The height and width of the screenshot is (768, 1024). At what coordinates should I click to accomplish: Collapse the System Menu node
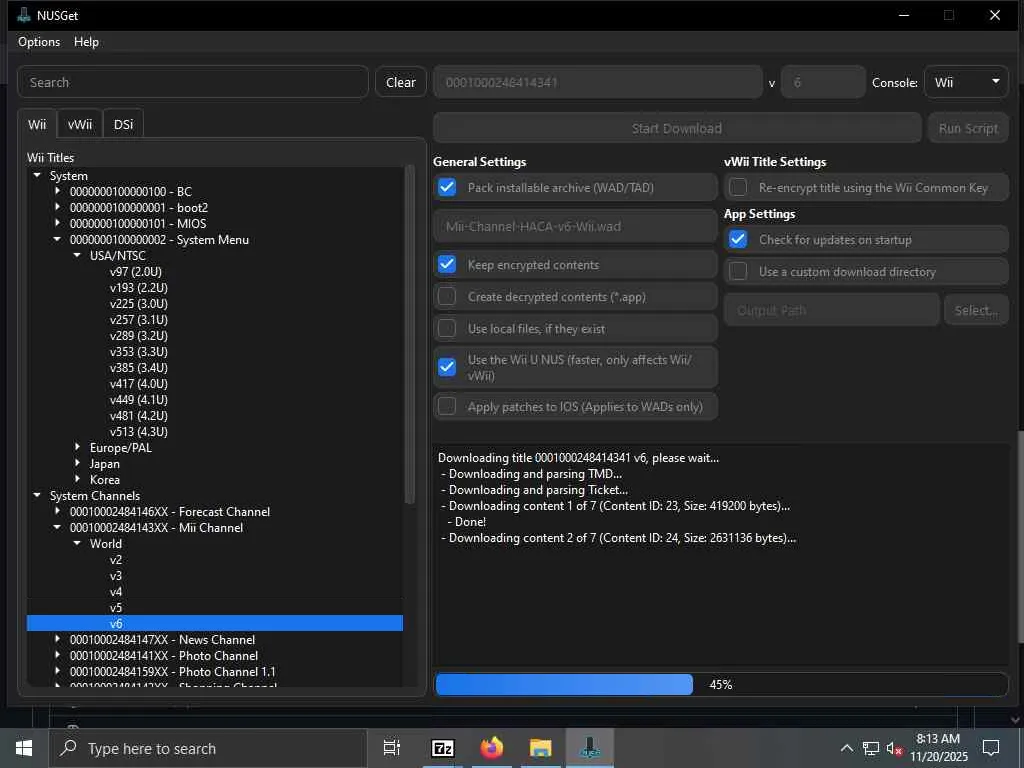pyautogui.click(x=57, y=240)
